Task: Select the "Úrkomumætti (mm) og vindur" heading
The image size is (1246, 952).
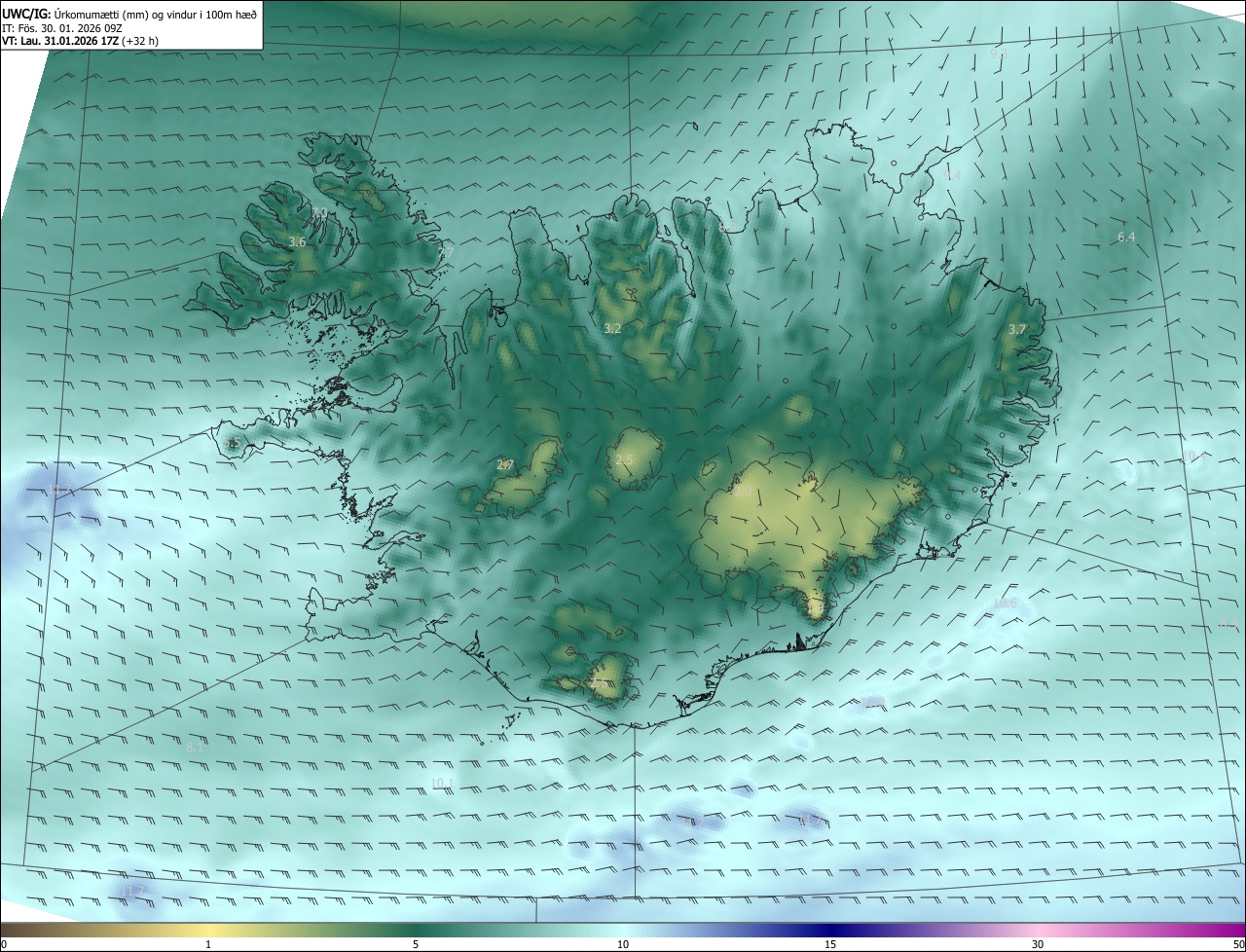Action: [x=126, y=14]
